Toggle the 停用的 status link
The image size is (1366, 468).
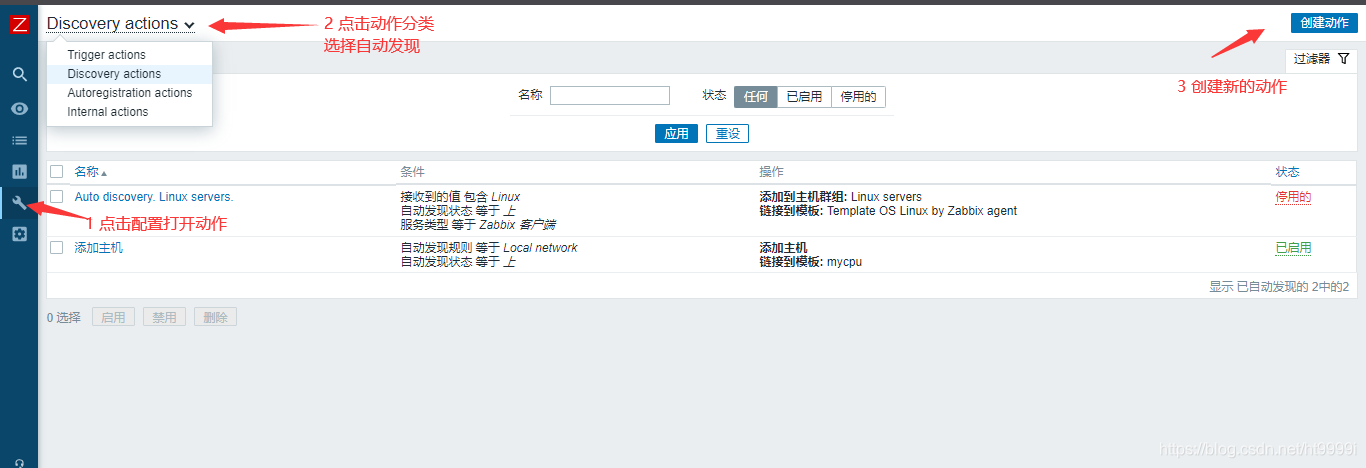[x=1293, y=197]
